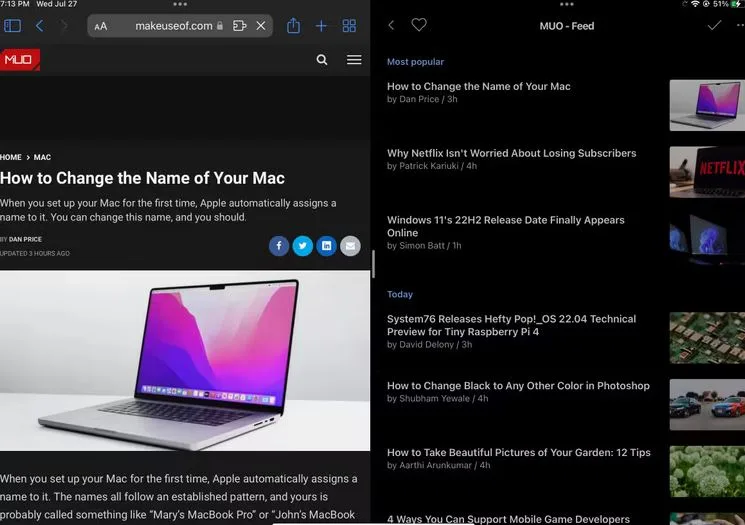Click the MUO logo
The width and height of the screenshot is (745, 525).
tap(20, 59)
